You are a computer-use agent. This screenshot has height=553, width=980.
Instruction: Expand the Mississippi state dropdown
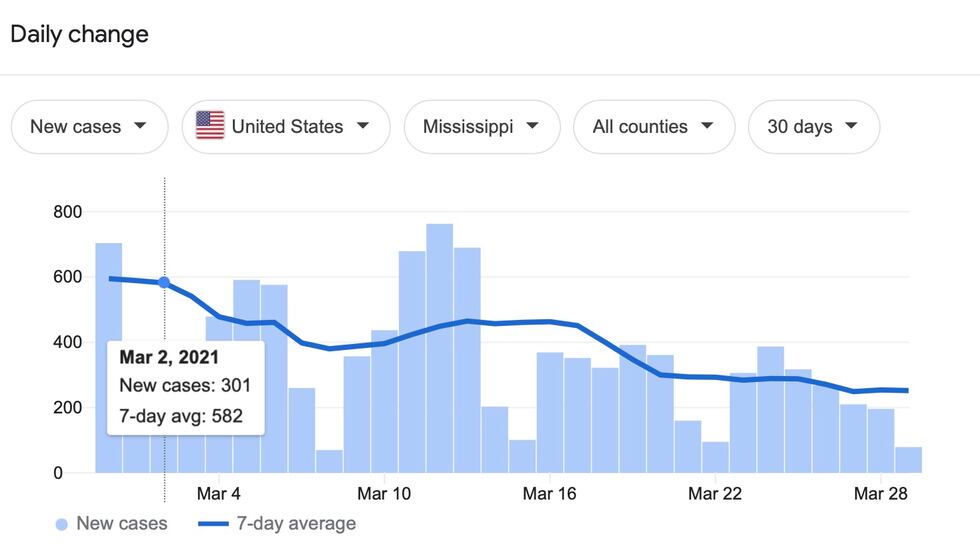pos(481,127)
